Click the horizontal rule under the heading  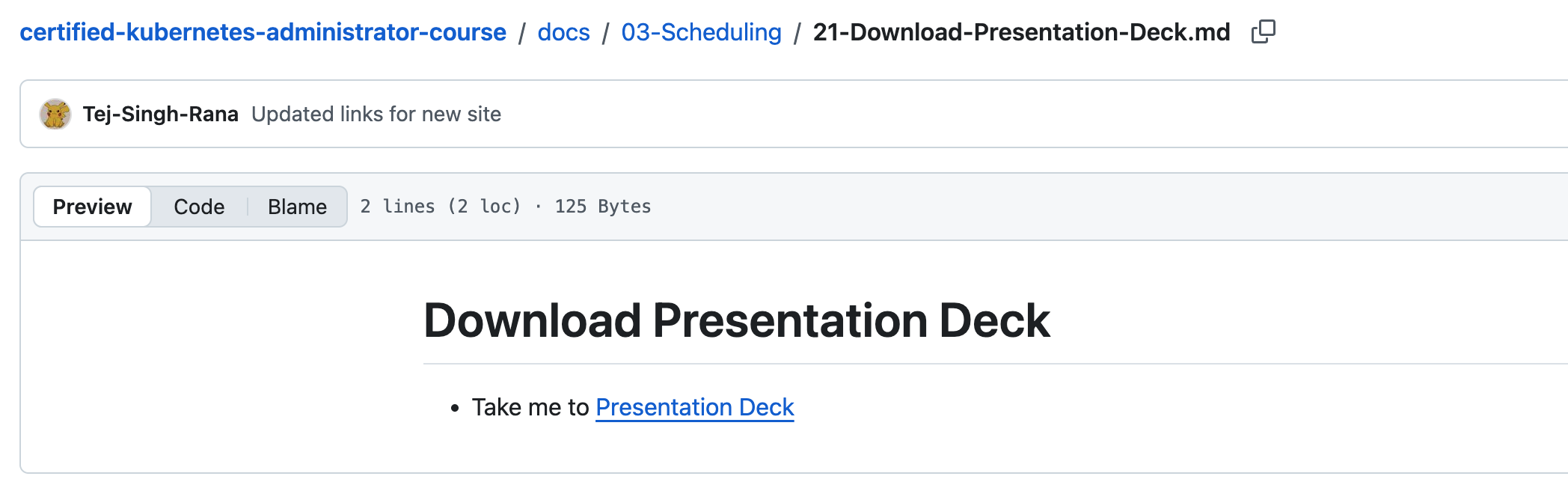(973, 364)
